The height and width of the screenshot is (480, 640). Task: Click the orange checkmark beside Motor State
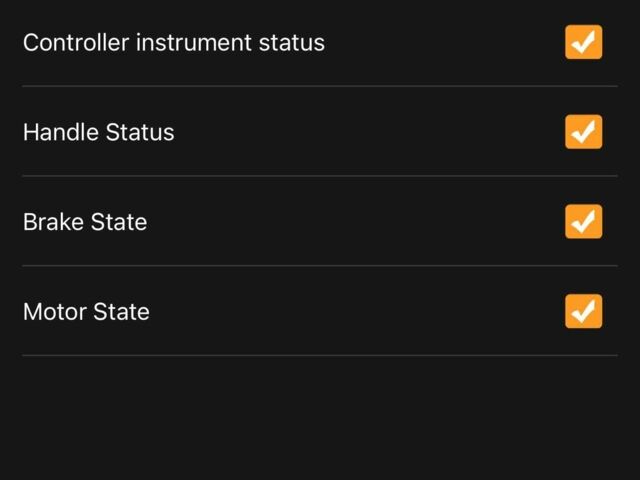point(583,311)
